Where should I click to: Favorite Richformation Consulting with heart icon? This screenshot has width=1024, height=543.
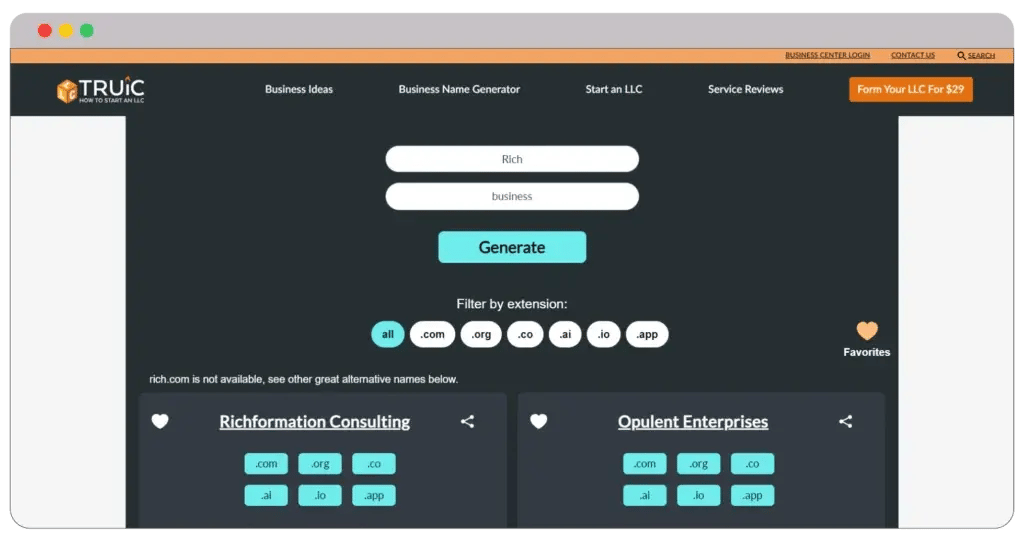160,422
